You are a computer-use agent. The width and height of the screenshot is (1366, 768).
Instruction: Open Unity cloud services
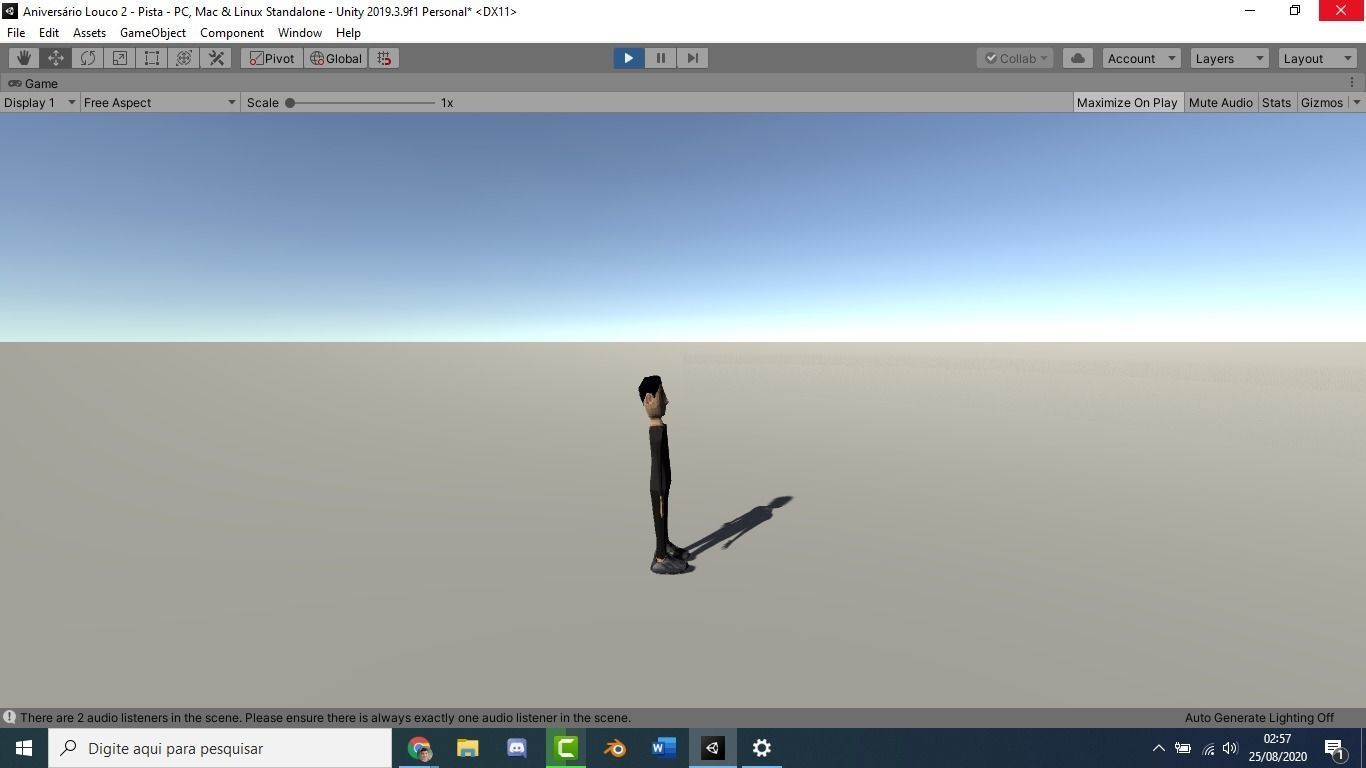click(1078, 58)
